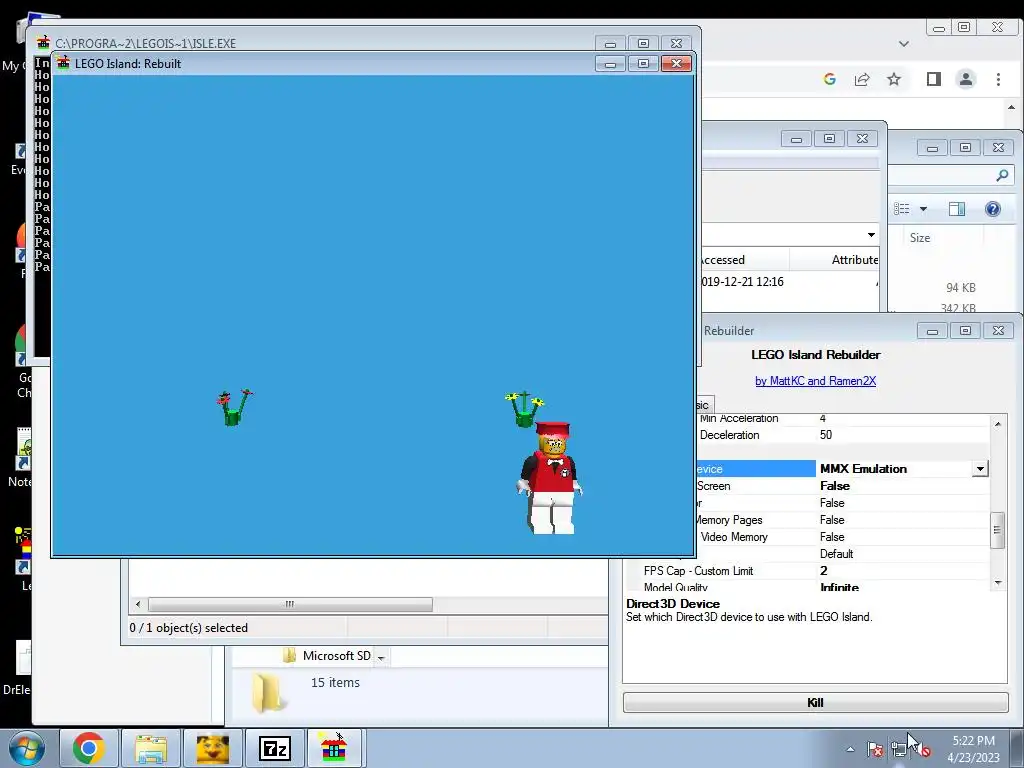The image size is (1024, 768).
Task: Open 7-Zip from the taskbar
Action: point(274,748)
